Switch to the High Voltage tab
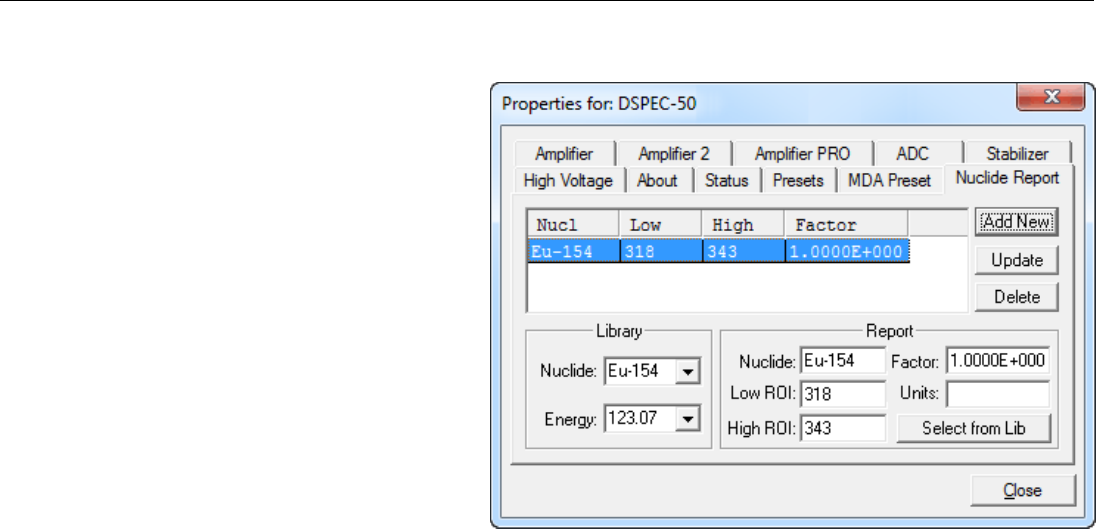This screenshot has width=1096, height=529. click(568, 180)
